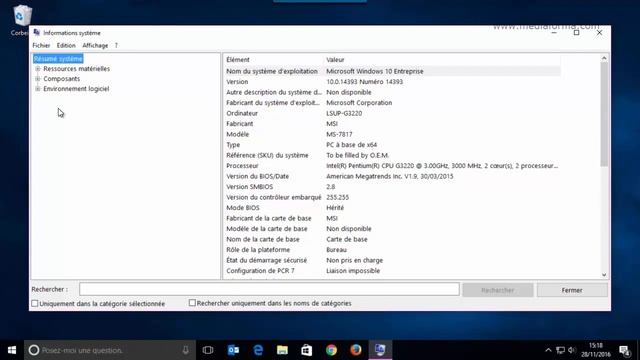Open the Windows Start menu
This screenshot has height=360, width=640.
point(12,350)
